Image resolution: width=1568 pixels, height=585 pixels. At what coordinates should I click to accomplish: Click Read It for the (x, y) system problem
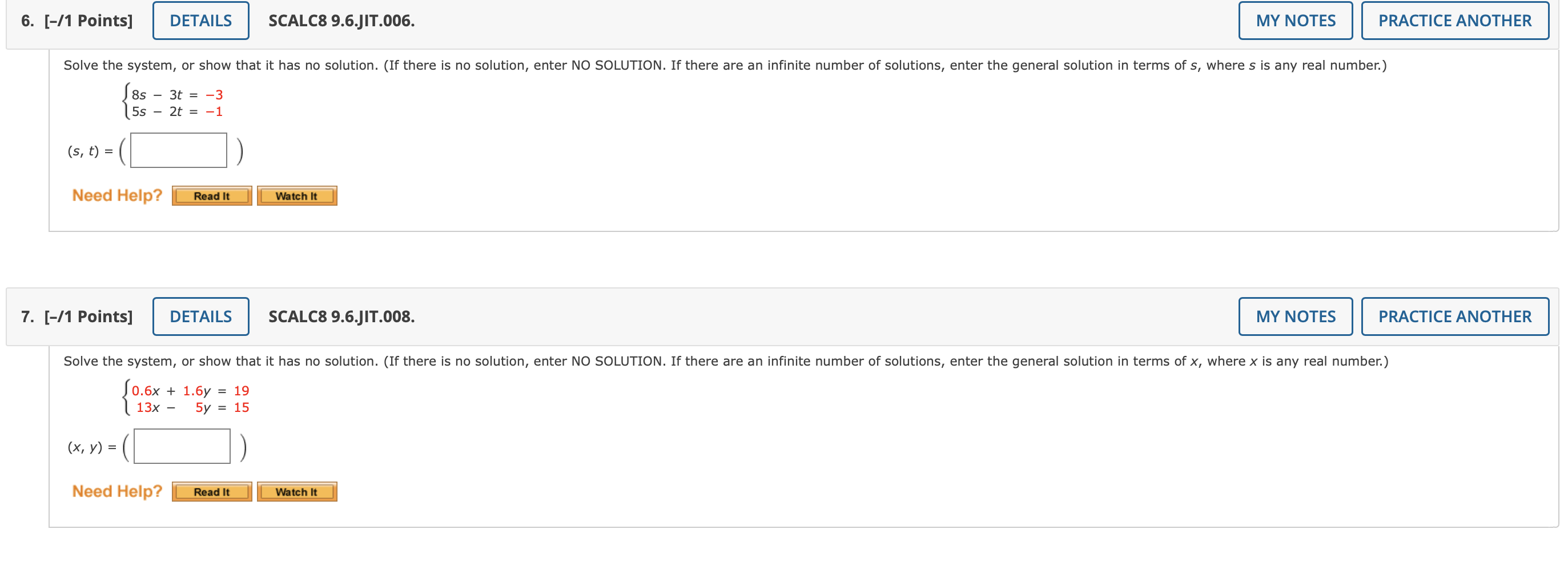pyautogui.click(x=211, y=491)
